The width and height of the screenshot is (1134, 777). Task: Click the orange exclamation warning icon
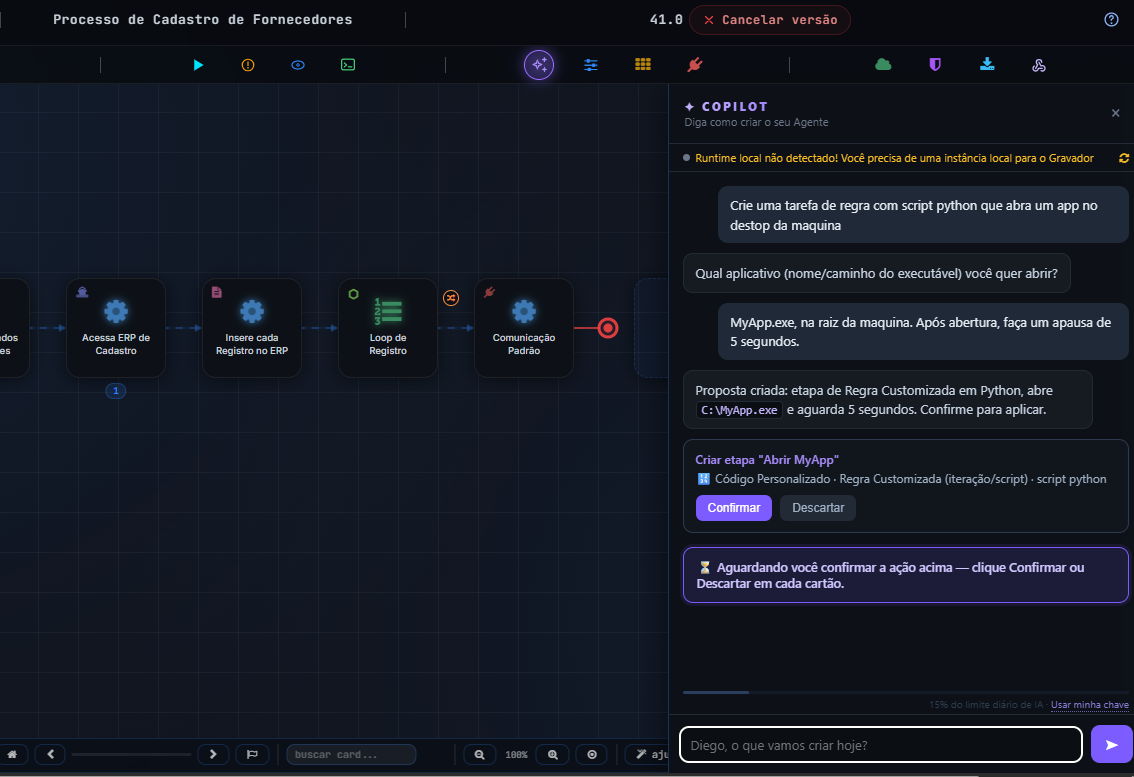248,65
